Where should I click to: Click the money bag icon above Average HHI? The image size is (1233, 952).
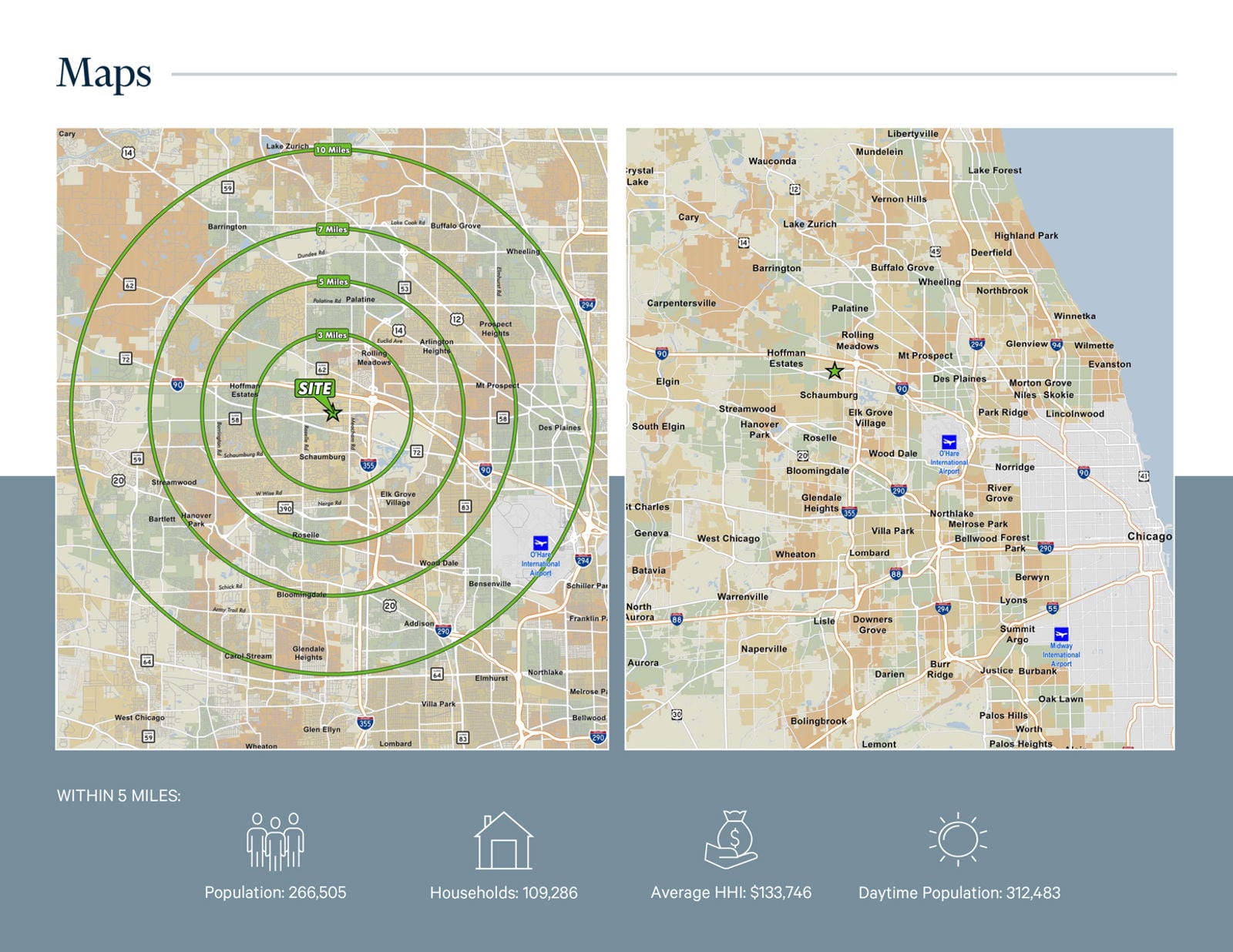tap(731, 840)
